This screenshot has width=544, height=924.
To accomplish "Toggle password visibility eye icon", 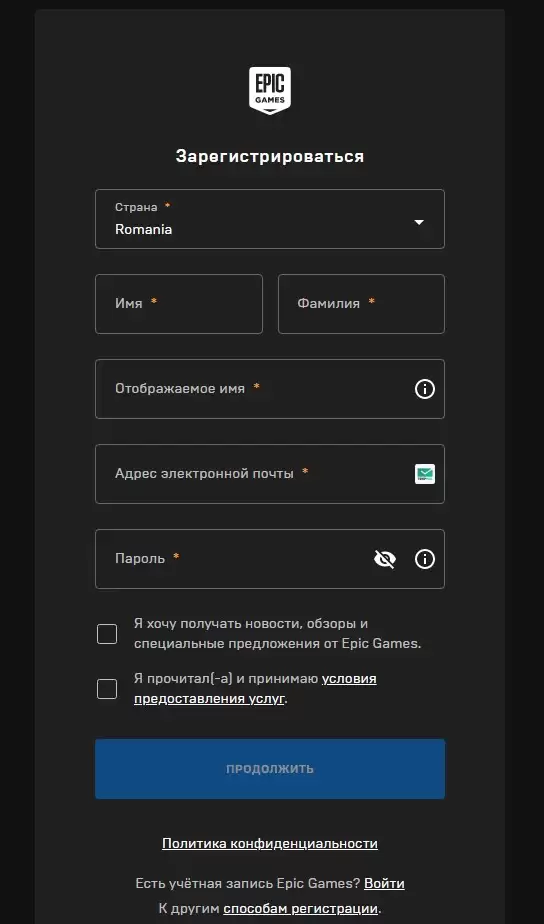I will click(x=385, y=559).
